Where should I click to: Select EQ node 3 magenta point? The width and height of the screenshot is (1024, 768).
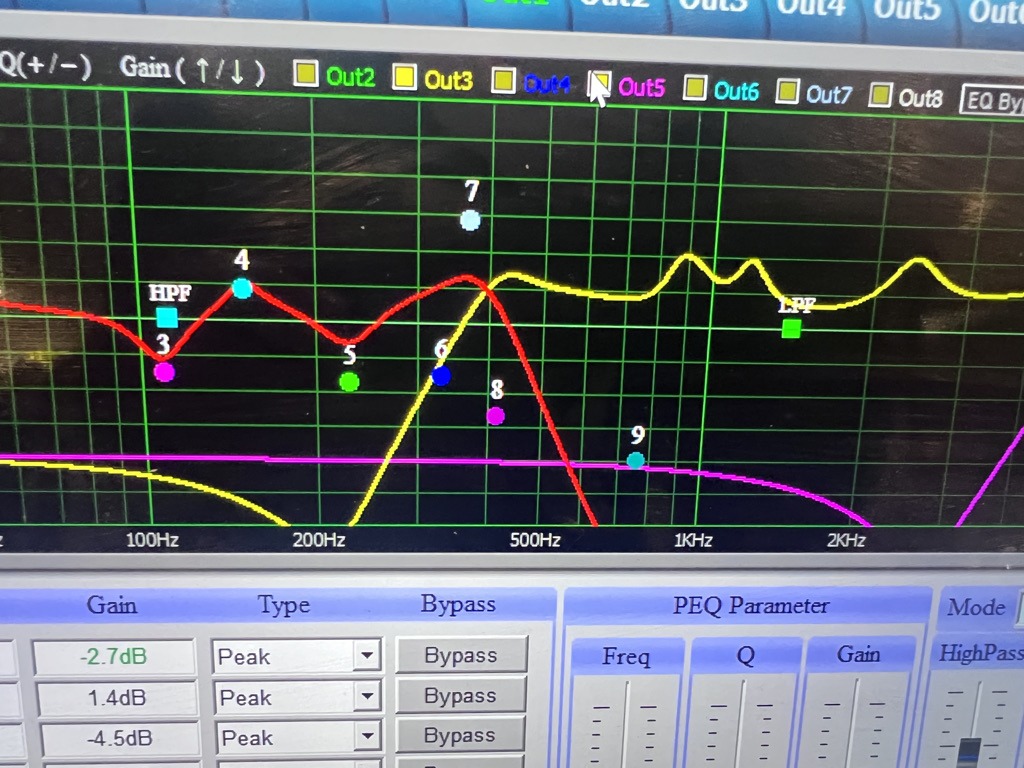165,372
